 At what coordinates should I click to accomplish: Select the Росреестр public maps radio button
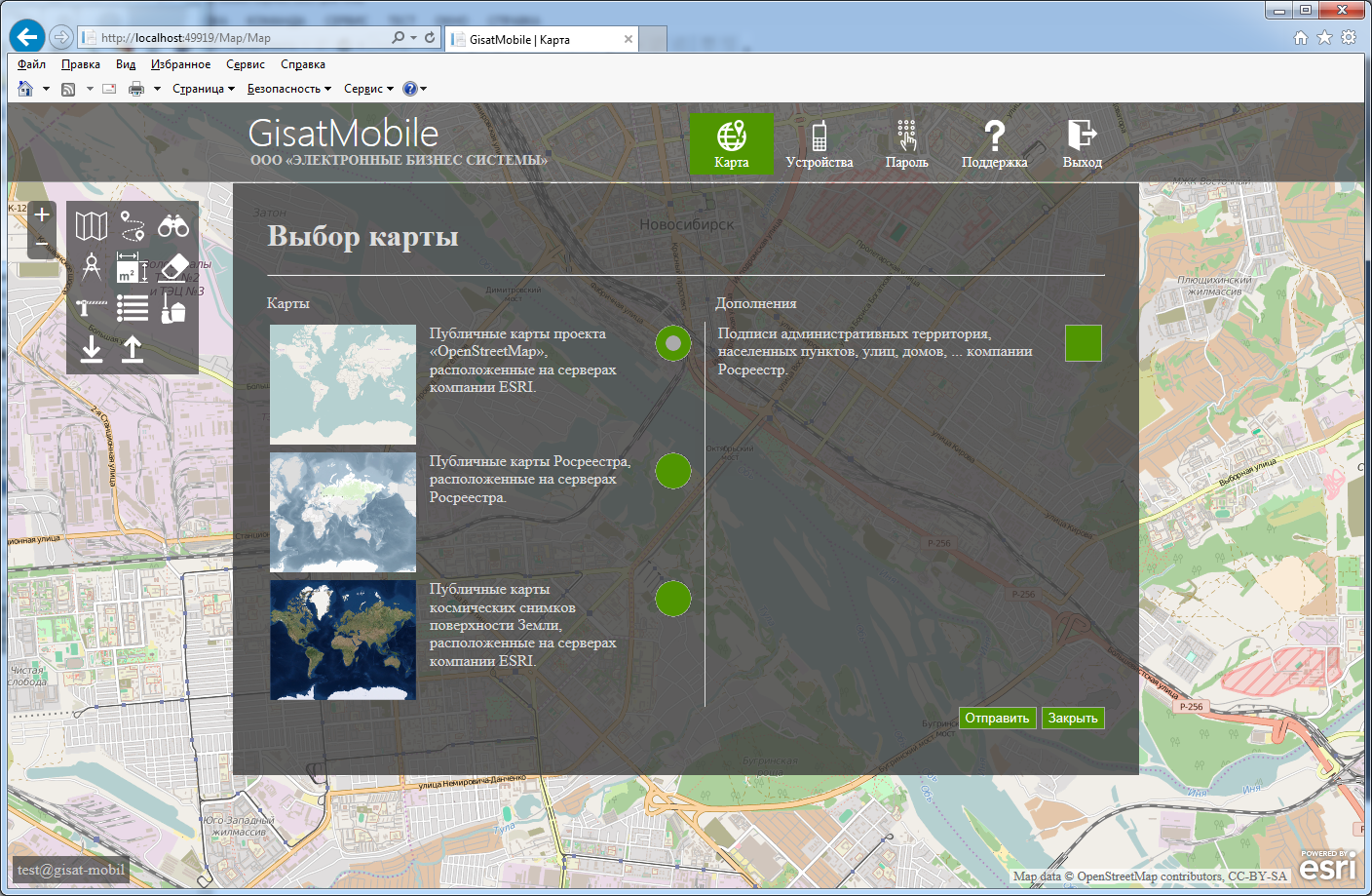click(673, 471)
